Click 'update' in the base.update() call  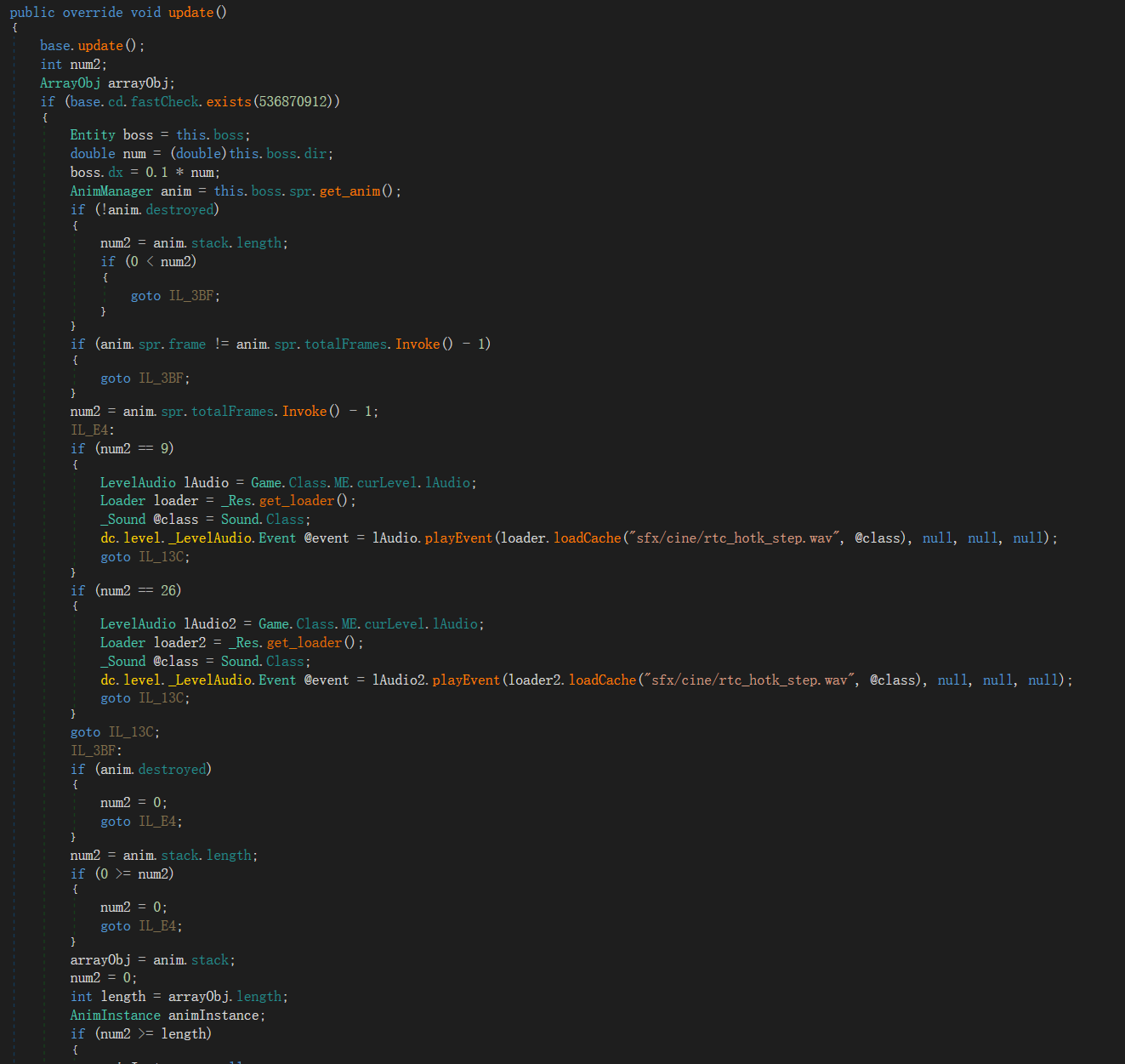[100, 46]
